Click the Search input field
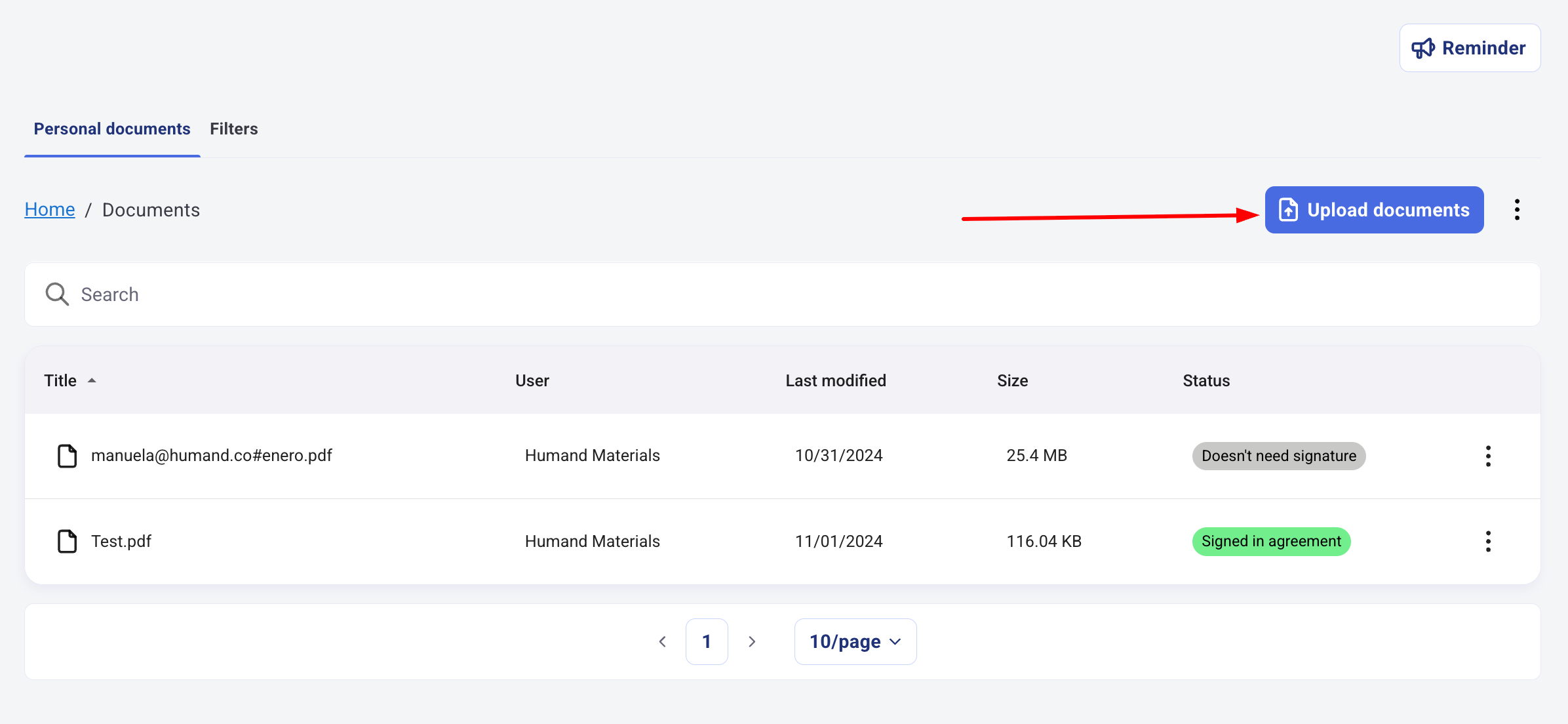This screenshot has width=1568, height=724. 787,294
